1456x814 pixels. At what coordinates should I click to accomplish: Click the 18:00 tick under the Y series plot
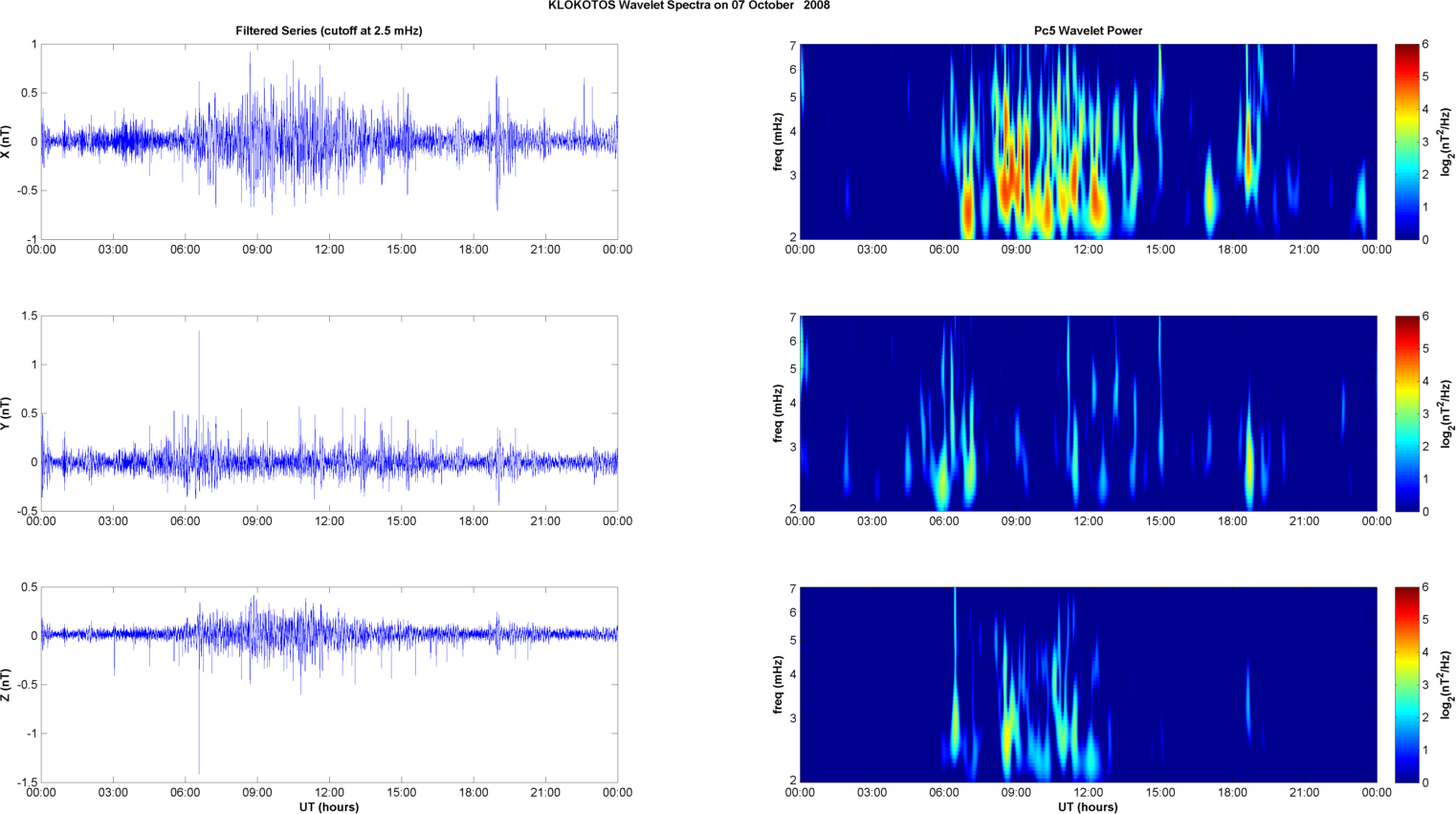pyautogui.click(x=474, y=521)
